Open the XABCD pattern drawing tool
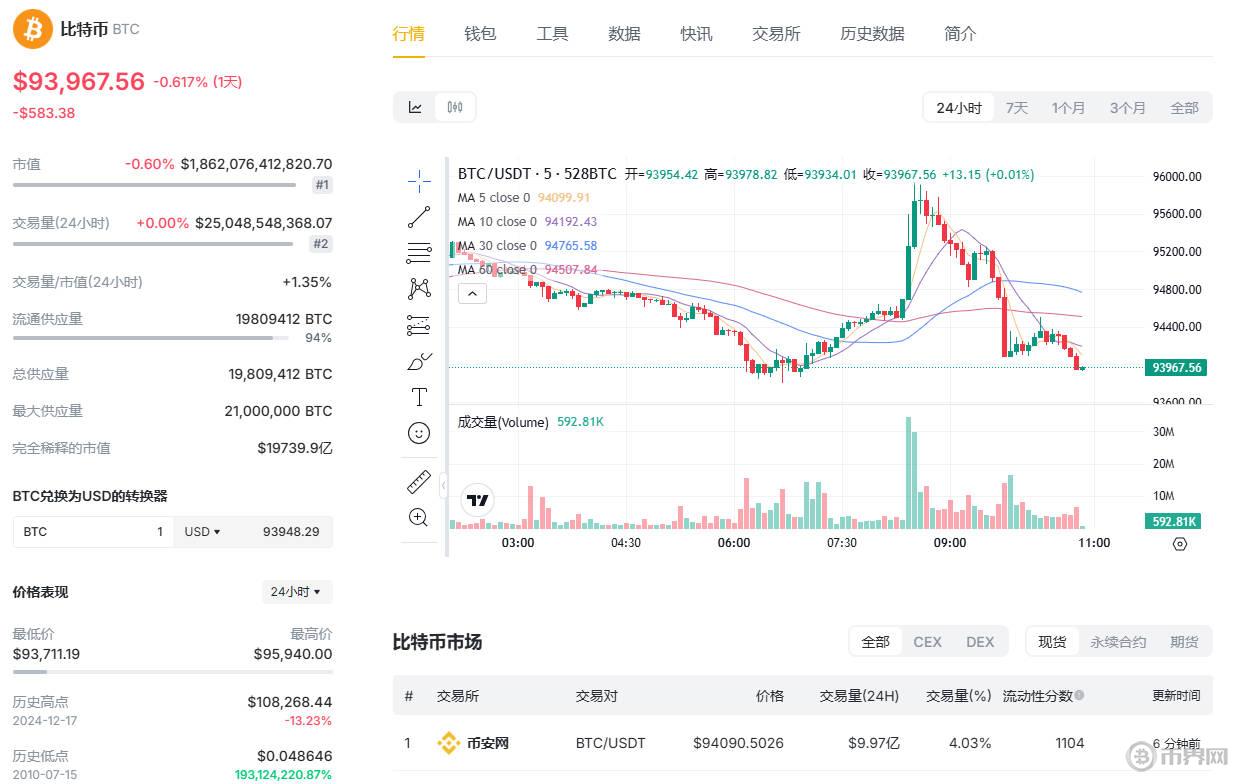The image size is (1239, 784). 418,288
